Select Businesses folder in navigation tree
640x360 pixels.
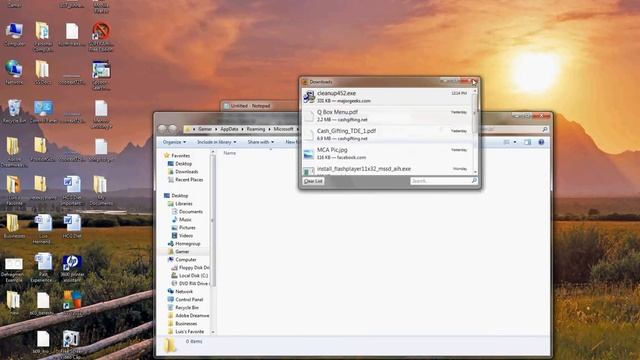coord(182,323)
